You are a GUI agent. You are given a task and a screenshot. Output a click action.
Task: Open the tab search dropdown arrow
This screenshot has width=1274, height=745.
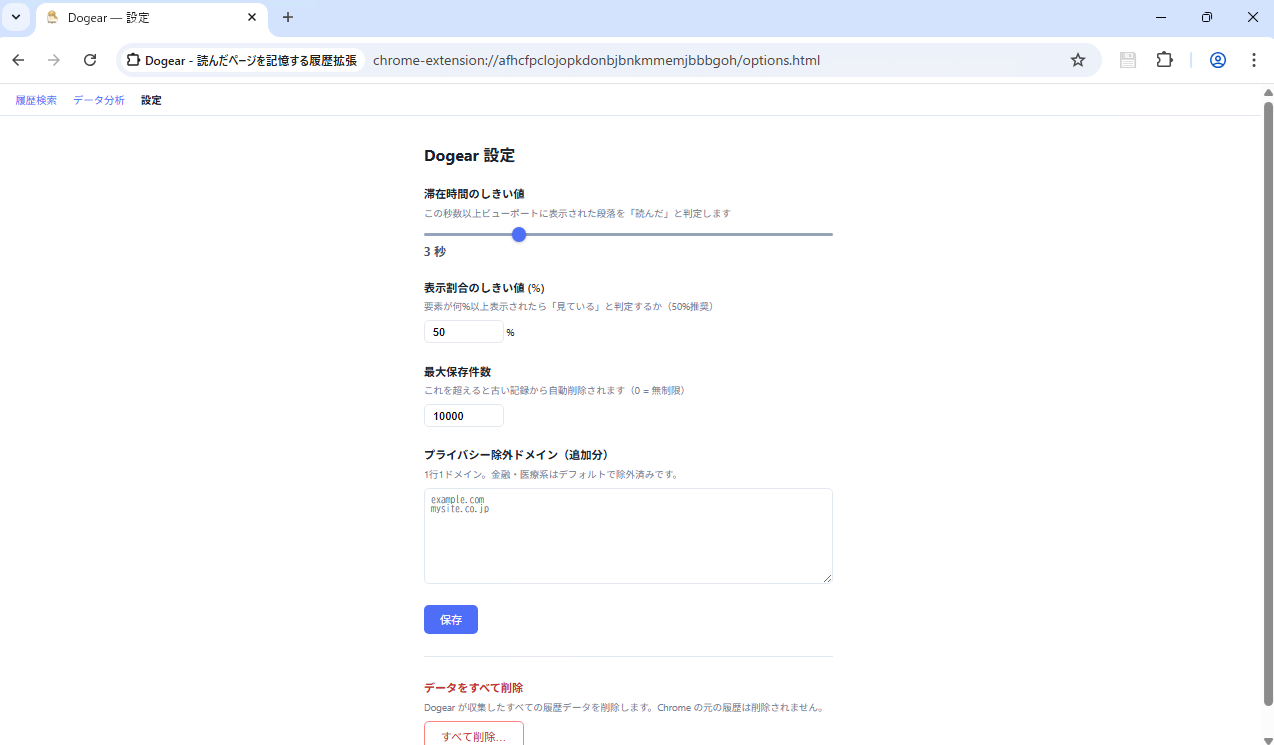point(16,17)
